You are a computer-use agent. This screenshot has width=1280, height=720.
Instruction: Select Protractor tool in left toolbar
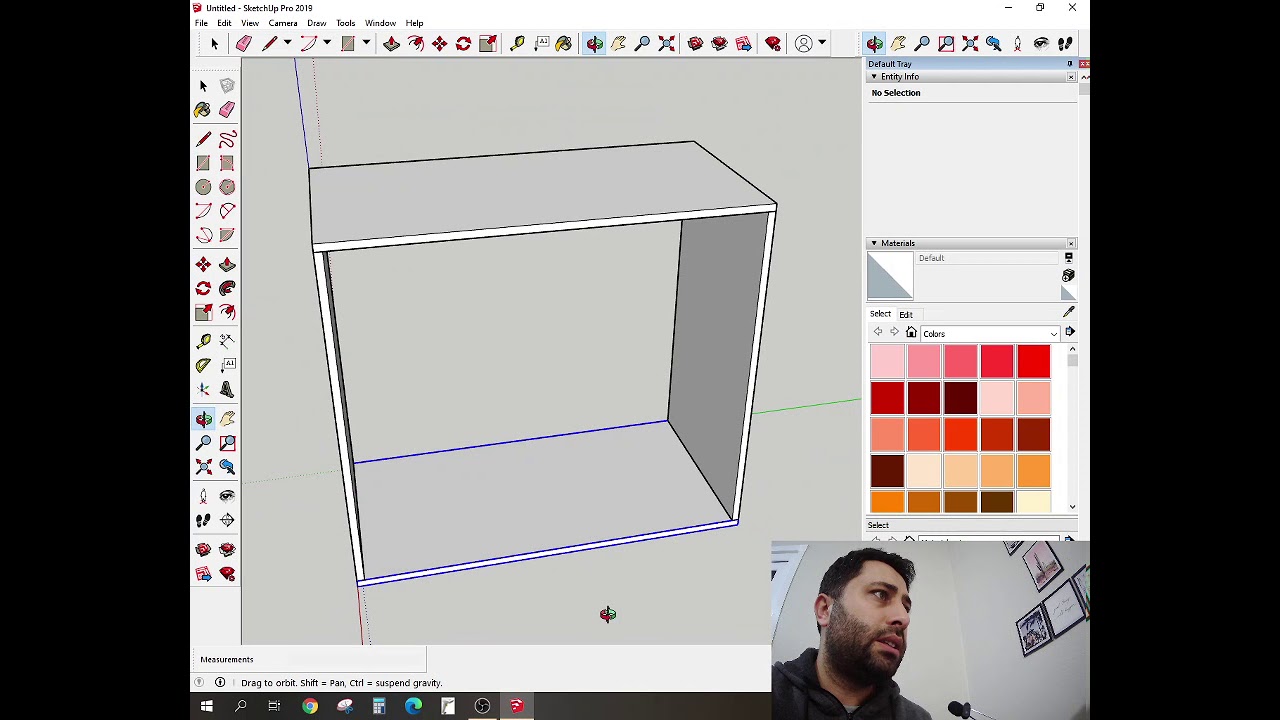(203, 365)
